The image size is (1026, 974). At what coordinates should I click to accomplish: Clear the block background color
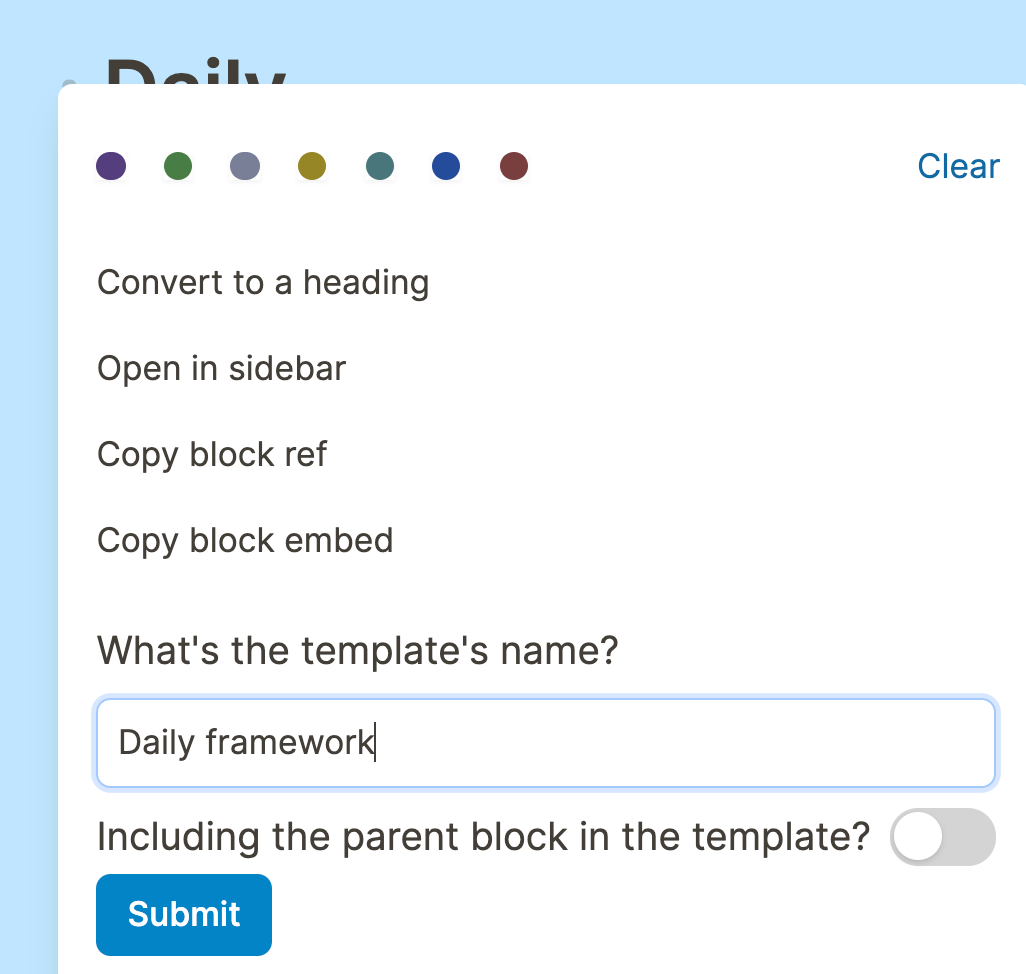959,166
